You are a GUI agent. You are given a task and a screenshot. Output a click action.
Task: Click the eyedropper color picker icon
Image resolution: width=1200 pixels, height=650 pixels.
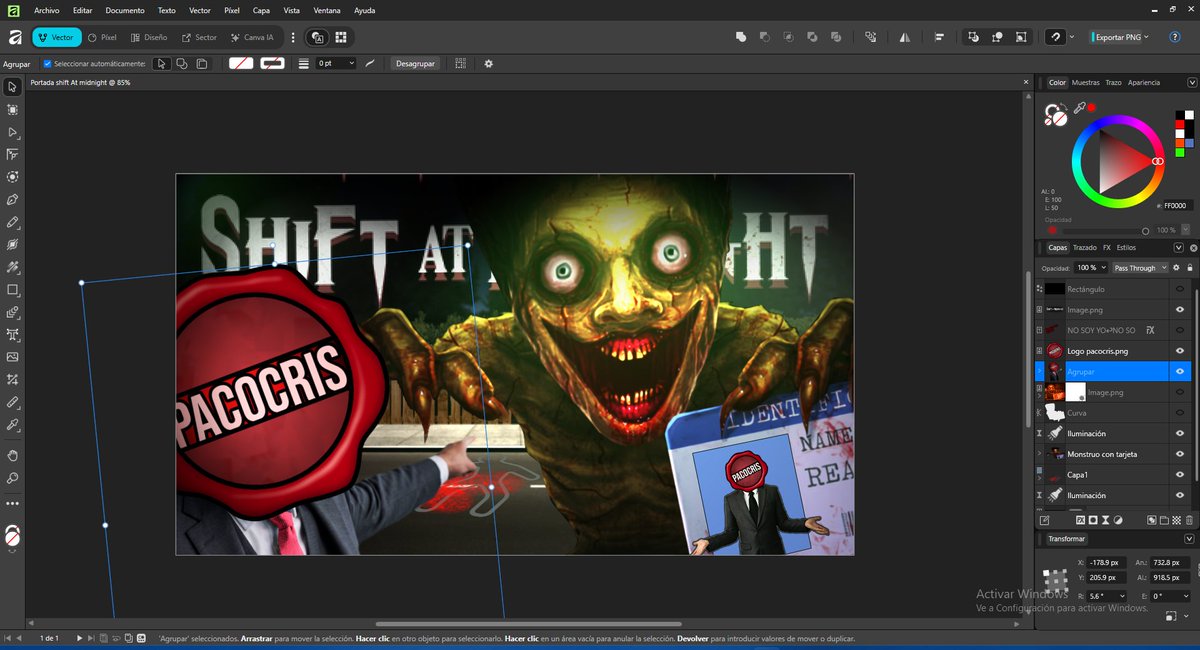point(1079,107)
